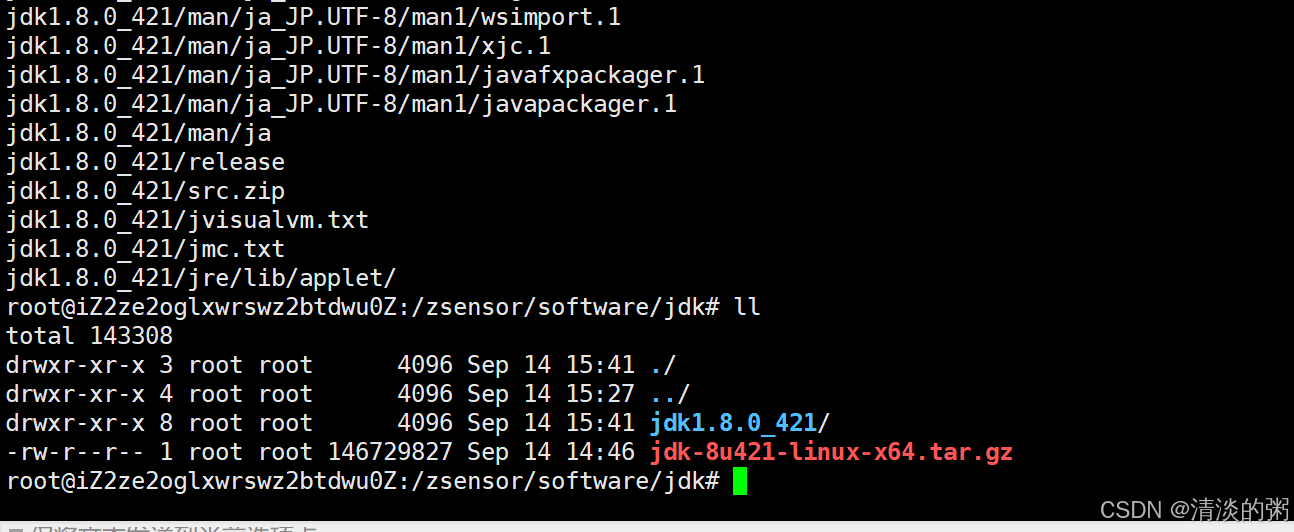Click the jdk1.8.0_421/jvisualvm.txt line
Screen dimensions: 1294x532
click(x=188, y=220)
